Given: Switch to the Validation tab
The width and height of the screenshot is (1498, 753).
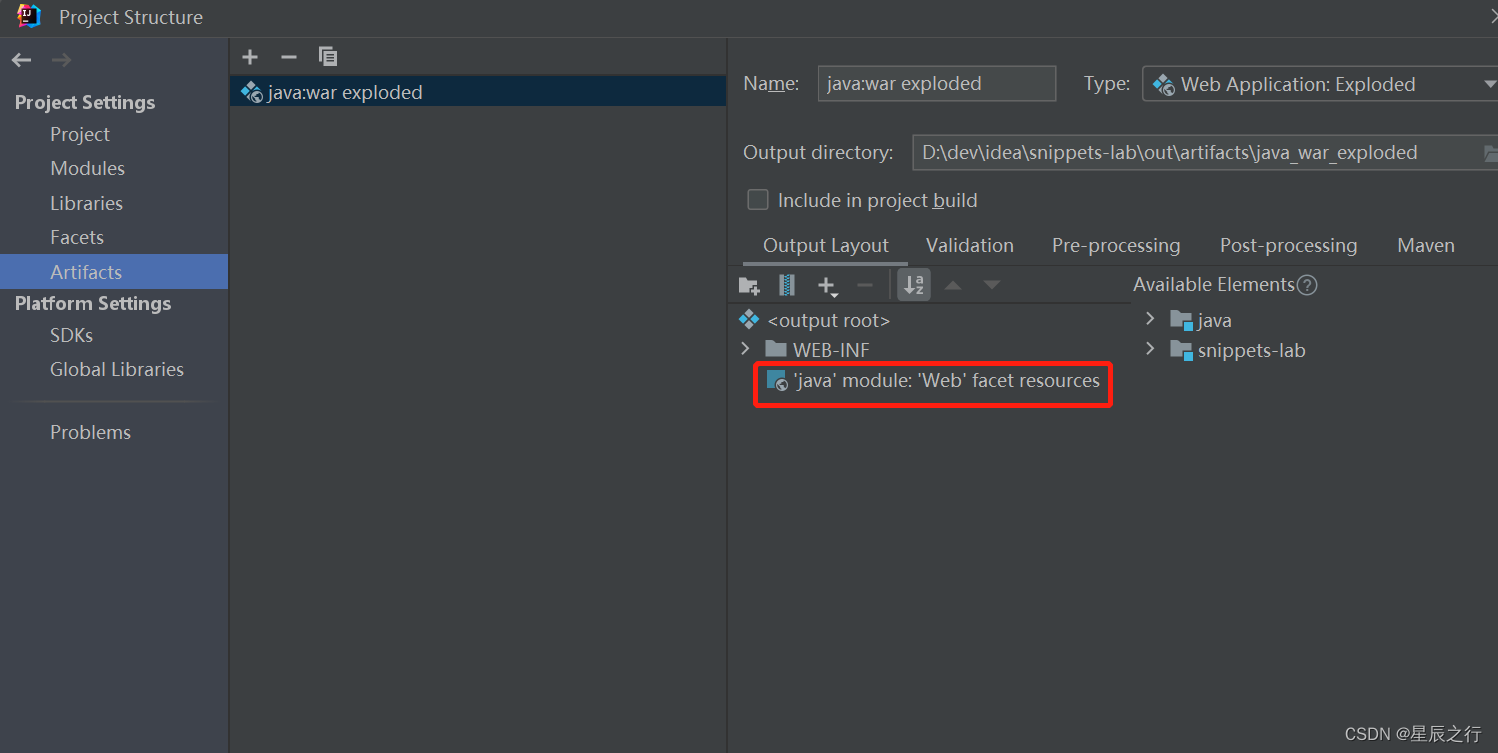Looking at the screenshot, I should (x=970, y=246).
